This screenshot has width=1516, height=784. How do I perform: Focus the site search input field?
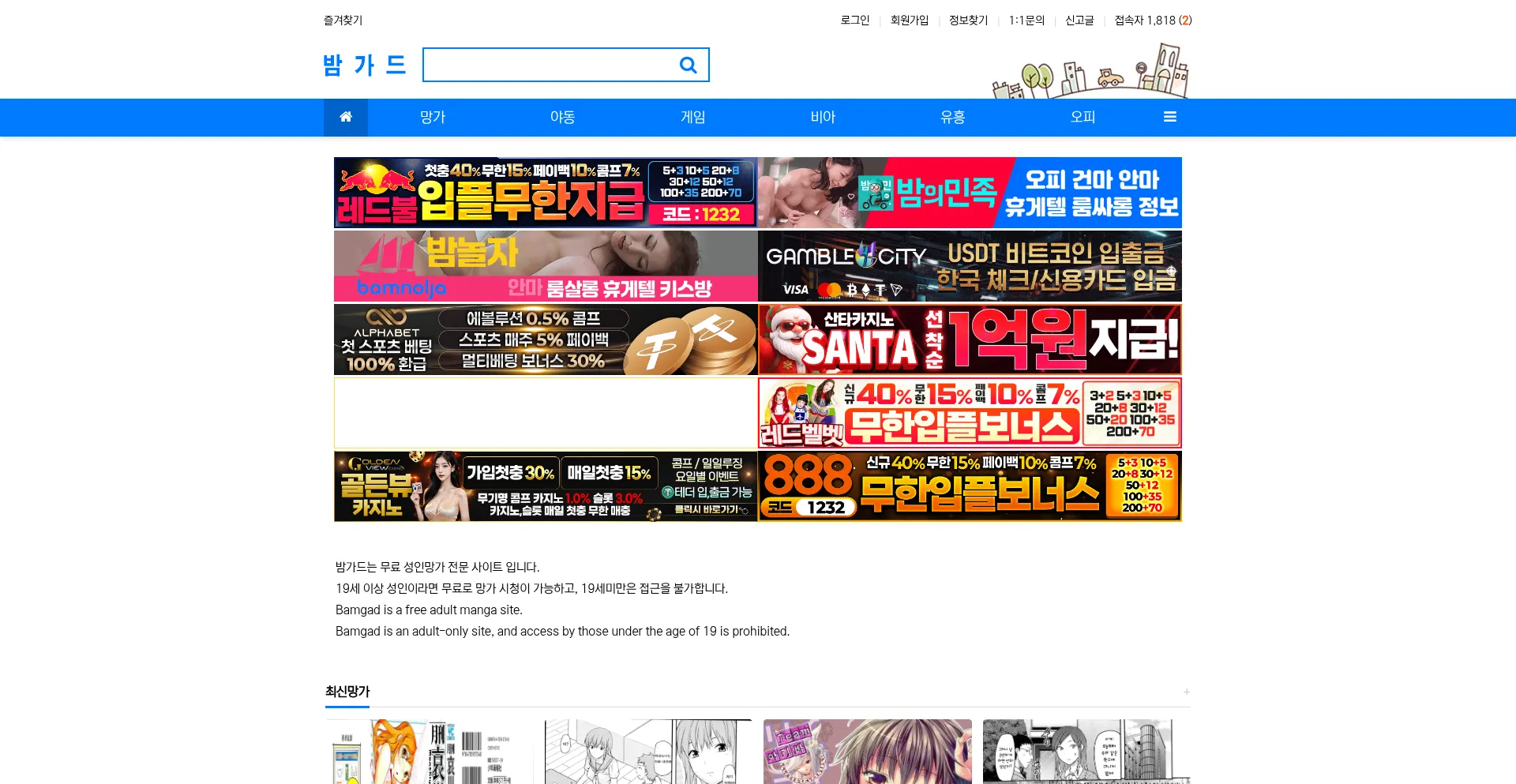coord(551,65)
